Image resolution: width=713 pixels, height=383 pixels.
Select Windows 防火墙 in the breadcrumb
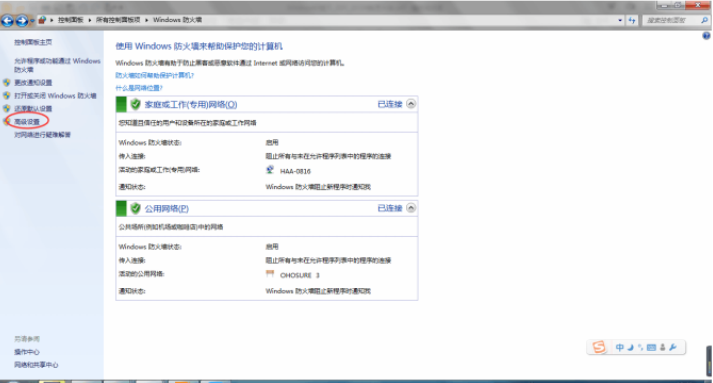click(x=177, y=20)
